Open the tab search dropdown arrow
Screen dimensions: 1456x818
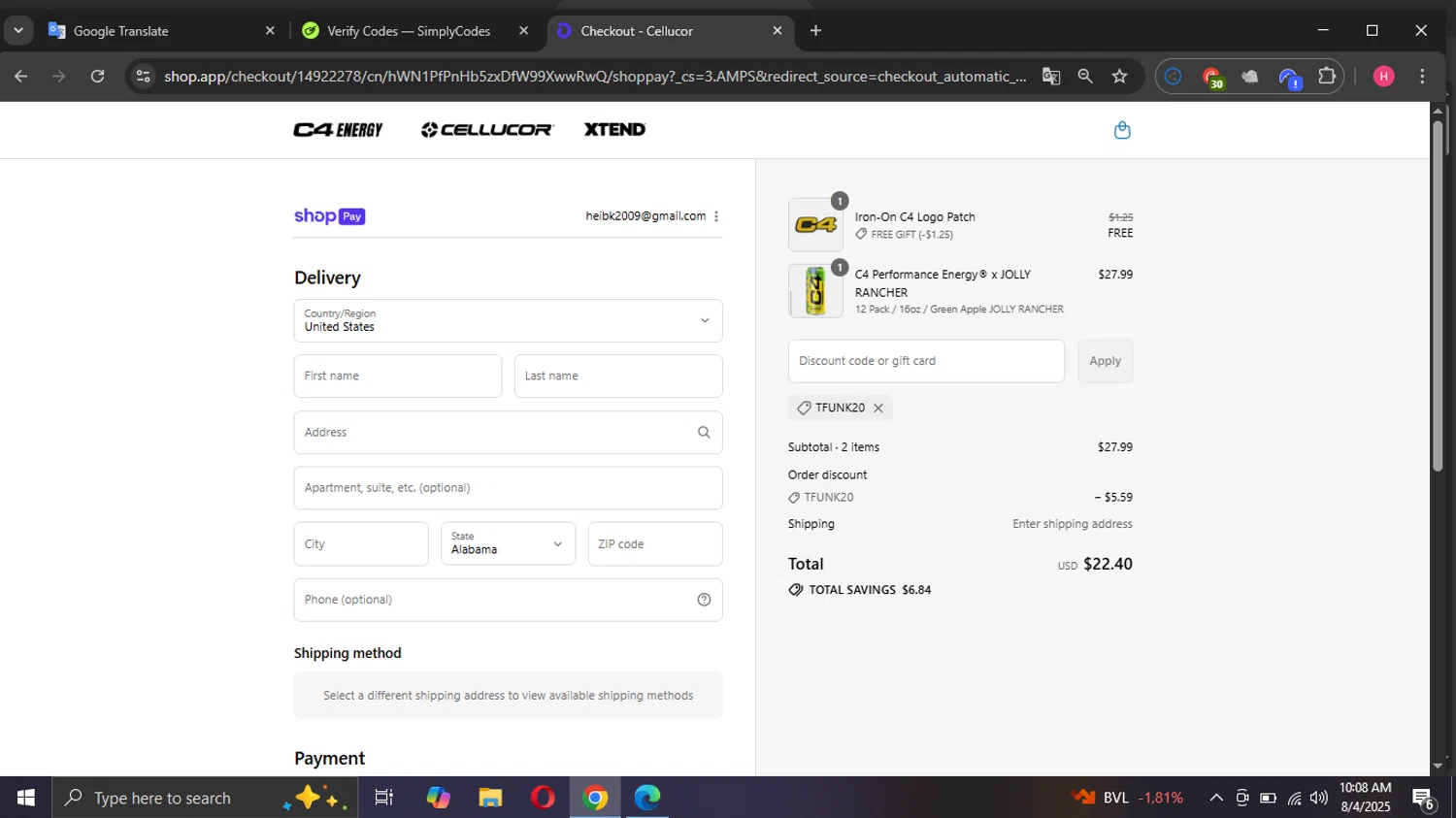(17, 31)
